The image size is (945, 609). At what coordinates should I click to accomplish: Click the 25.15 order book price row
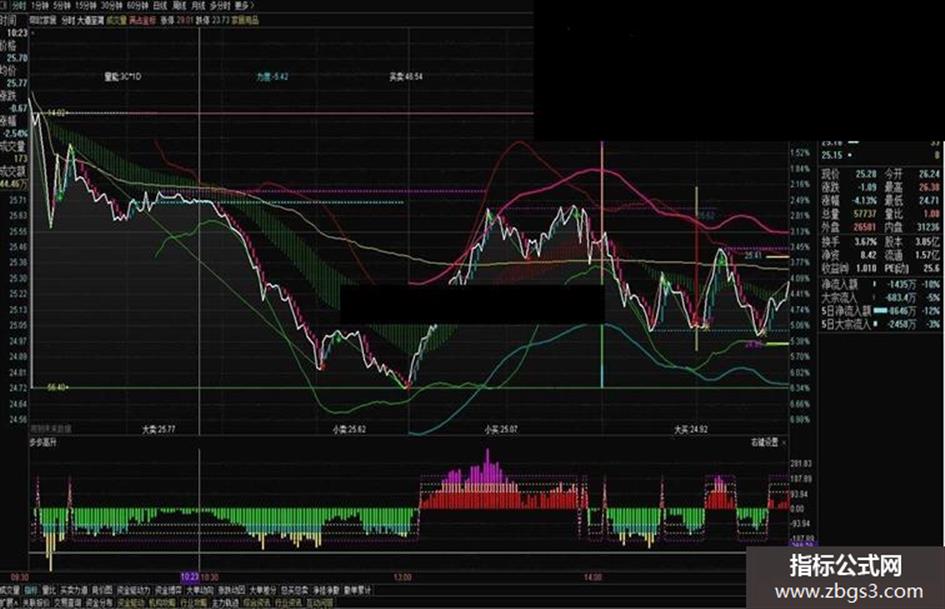pos(881,155)
